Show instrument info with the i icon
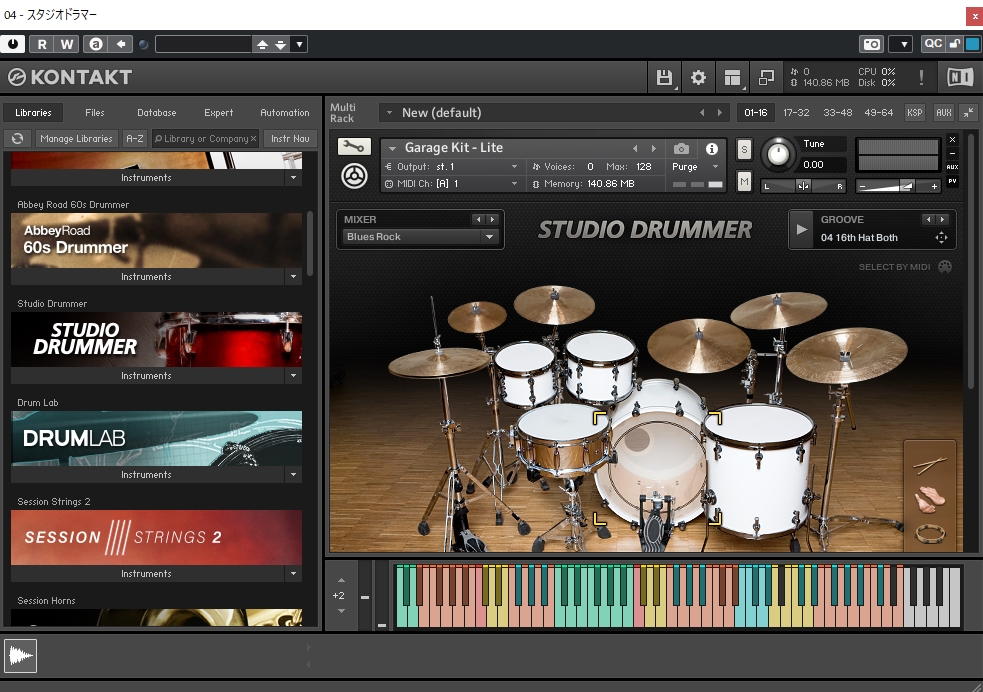The image size is (983, 692). pos(712,148)
